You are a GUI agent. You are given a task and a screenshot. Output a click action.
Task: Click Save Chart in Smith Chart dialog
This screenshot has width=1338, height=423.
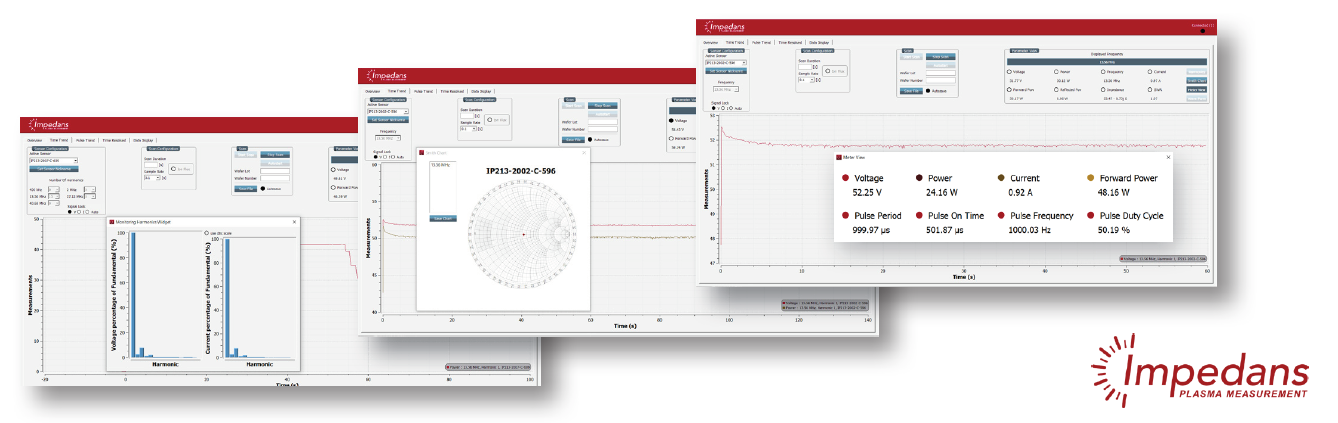443,218
